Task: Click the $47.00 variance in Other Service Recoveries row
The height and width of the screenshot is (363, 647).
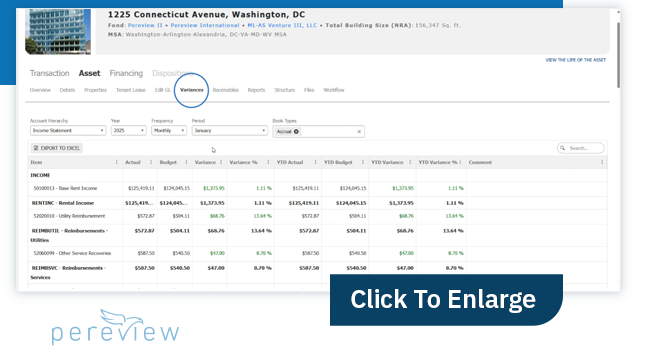Action: [x=217, y=253]
